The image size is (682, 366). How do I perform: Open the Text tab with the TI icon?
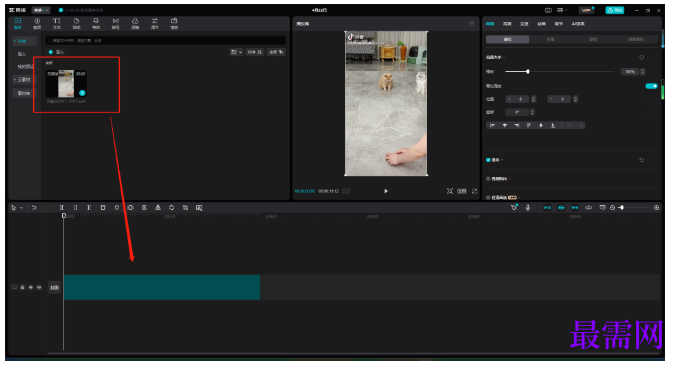(57, 24)
